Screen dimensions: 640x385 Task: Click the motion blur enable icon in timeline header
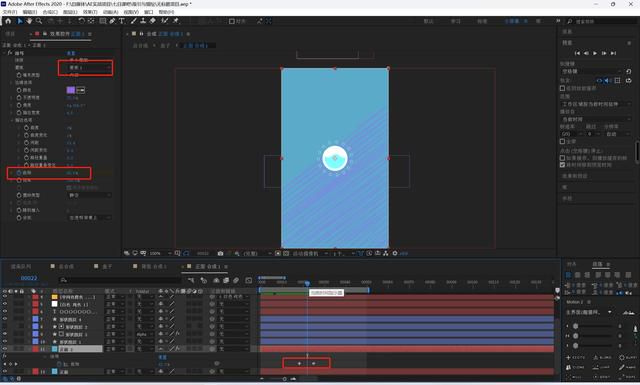[236, 280]
